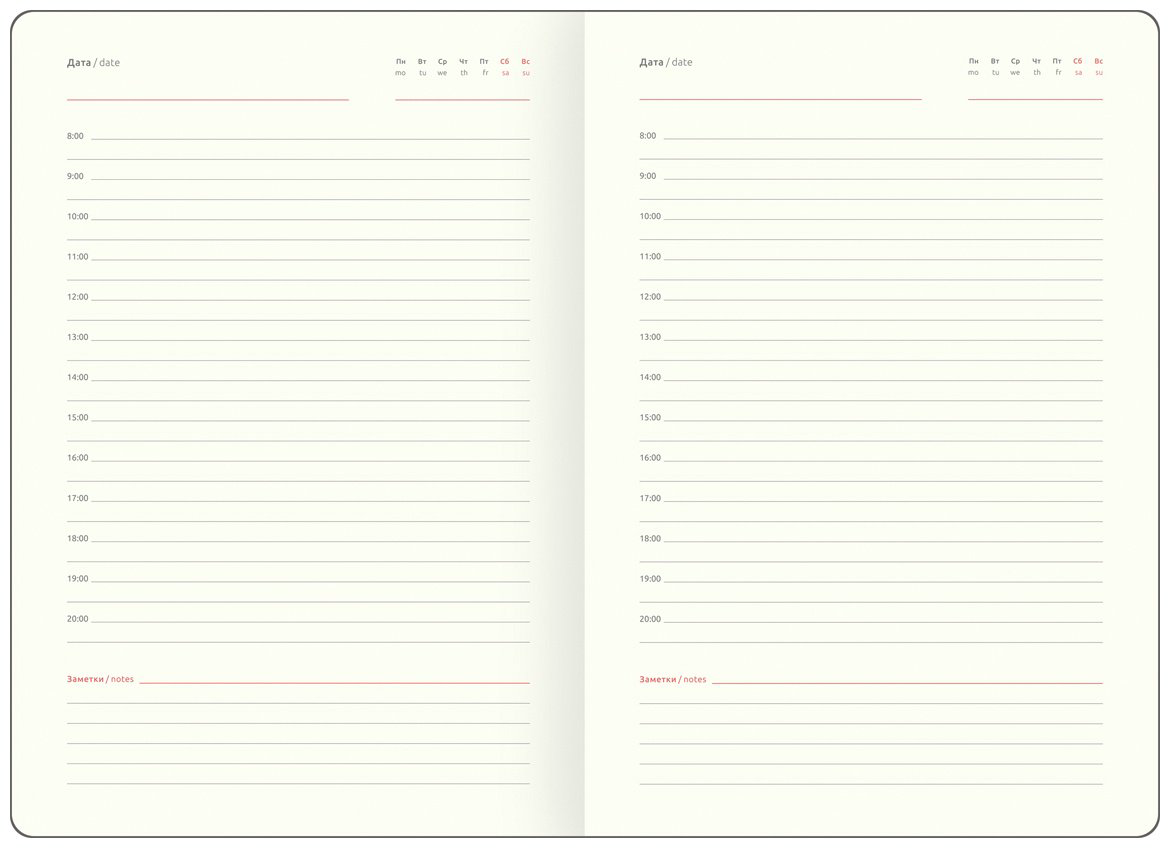Select the "15:00" time label on the right page

650,418
